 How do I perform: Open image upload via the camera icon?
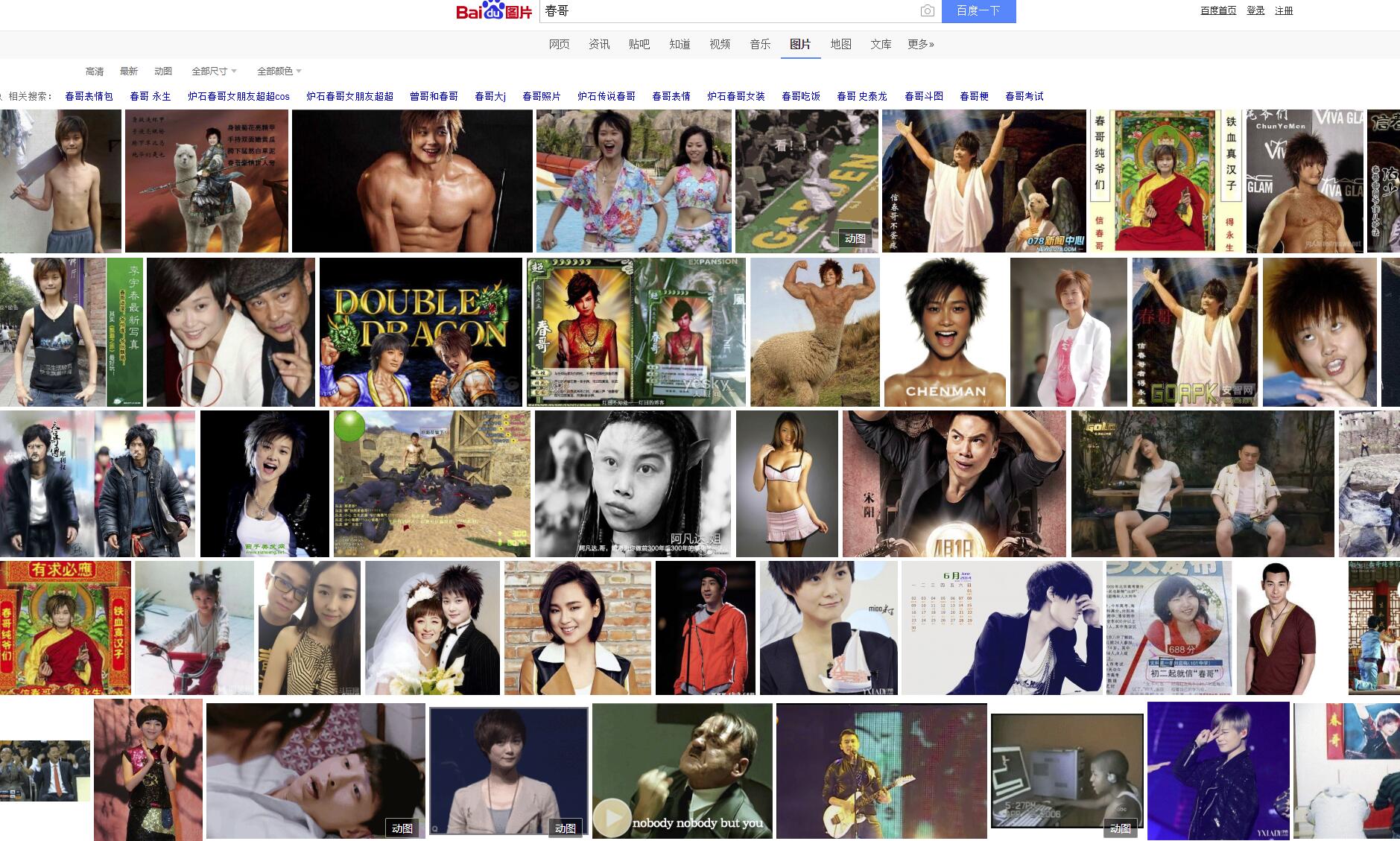tap(927, 10)
